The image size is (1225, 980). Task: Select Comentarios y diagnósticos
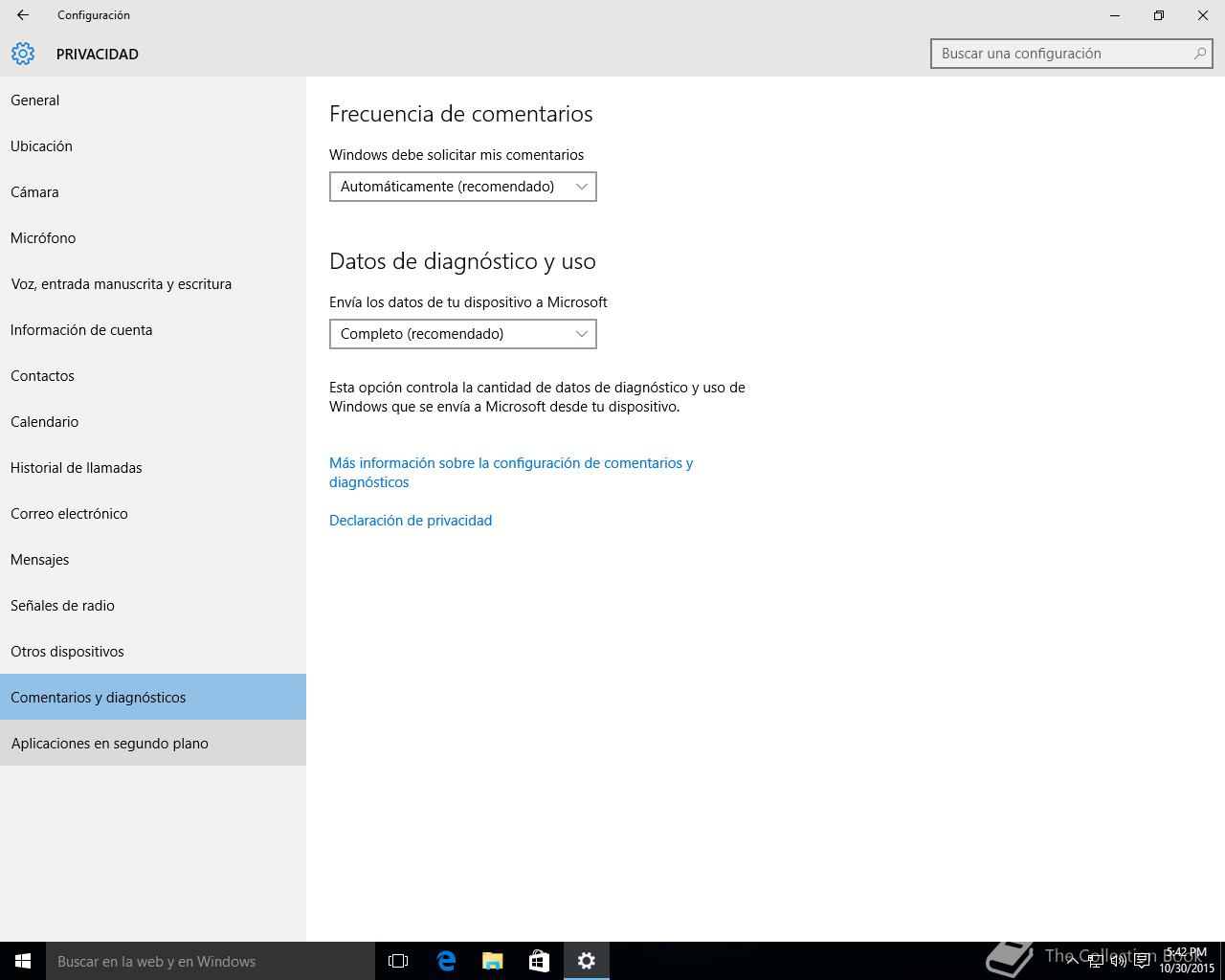pyautogui.click(x=153, y=697)
